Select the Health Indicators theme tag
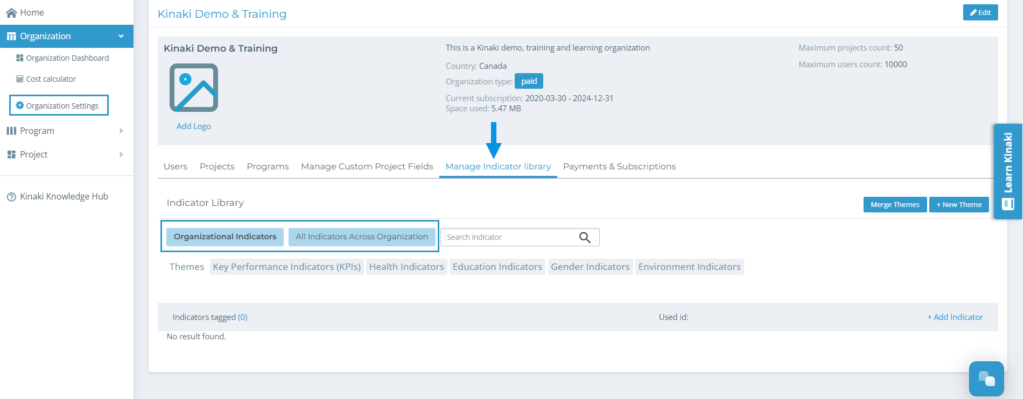 407,267
